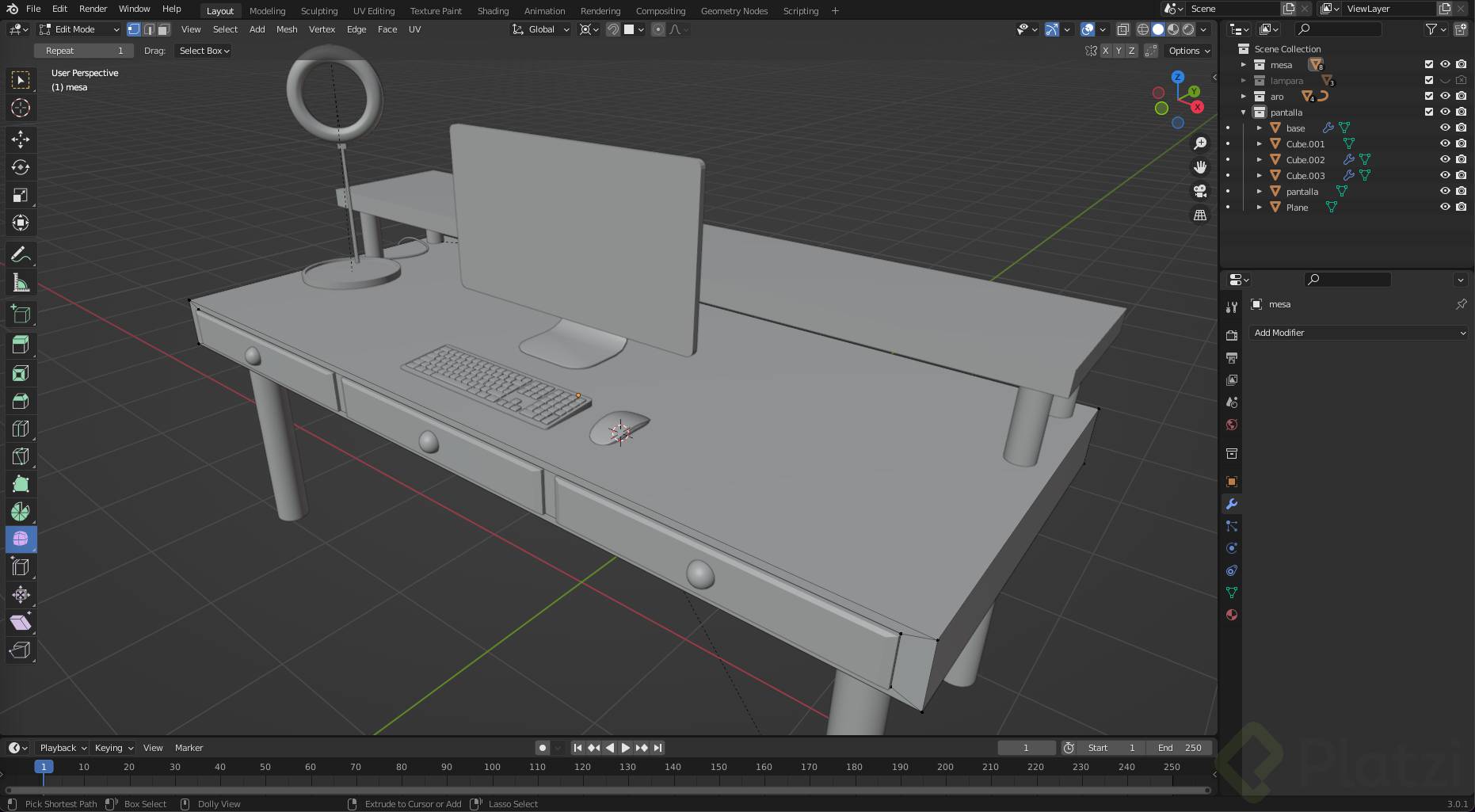Click frame 100 on the timeline ruler
This screenshot has height=812, width=1475.
point(492,767)
